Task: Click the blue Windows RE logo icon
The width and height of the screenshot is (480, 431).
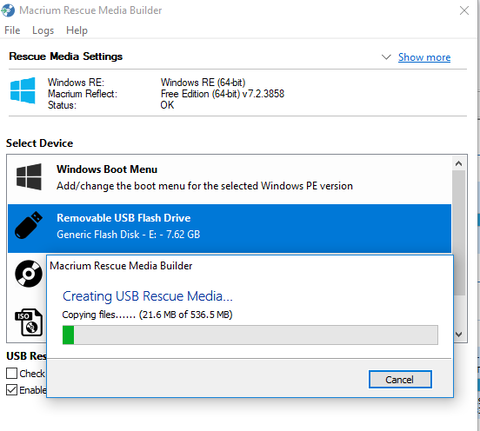Action: coord(23,90)
